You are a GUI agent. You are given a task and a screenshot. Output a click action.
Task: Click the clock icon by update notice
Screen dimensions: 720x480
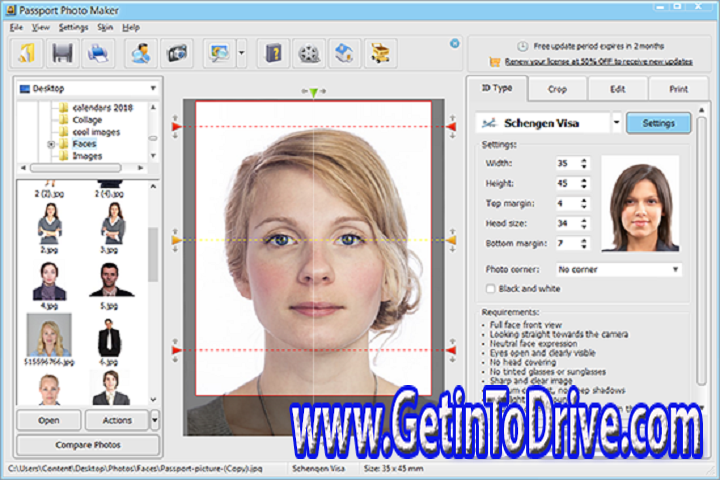[x=522, y=46]
